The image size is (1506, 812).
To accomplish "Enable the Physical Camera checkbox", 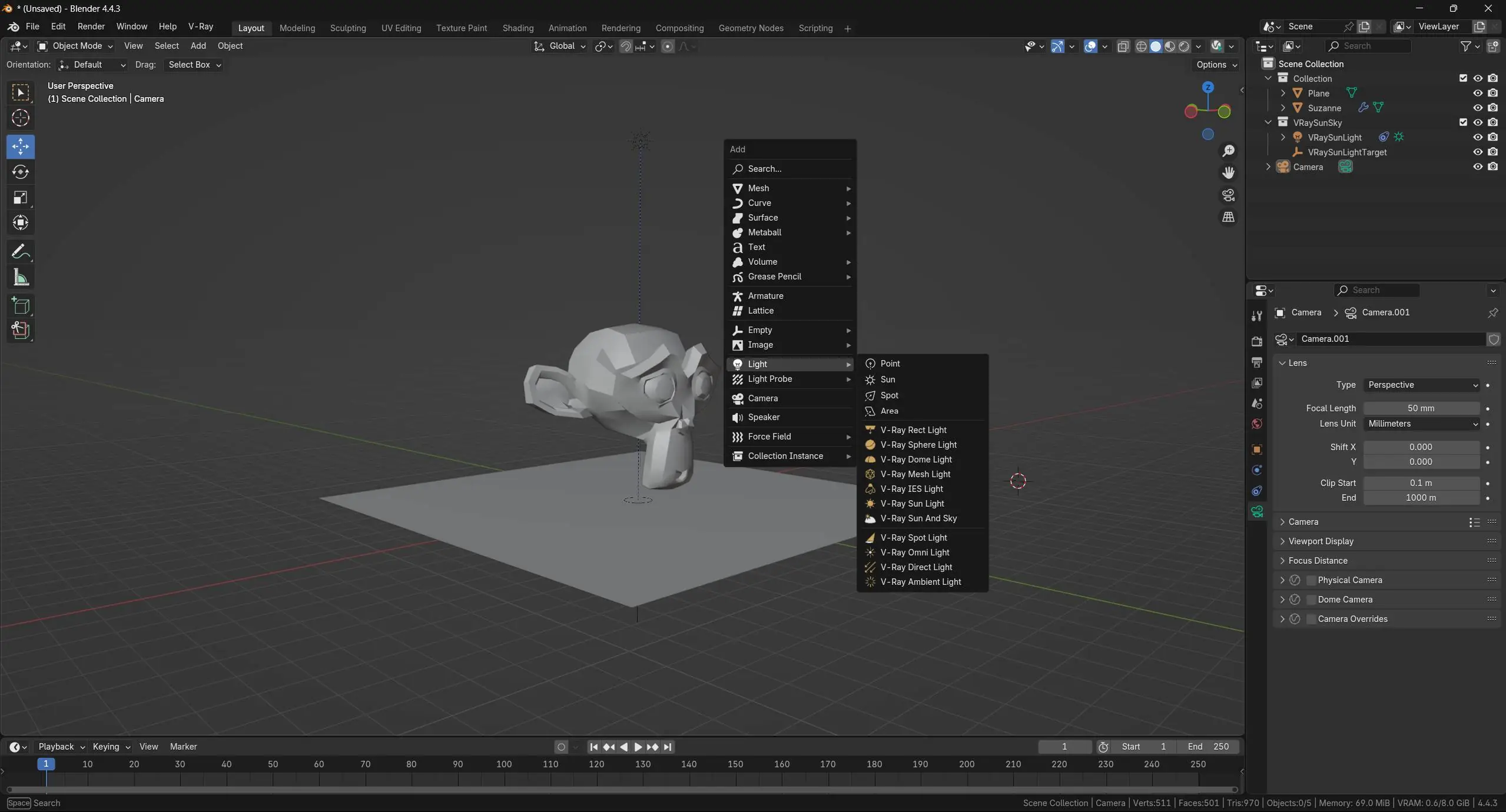I will [1311, 580].
